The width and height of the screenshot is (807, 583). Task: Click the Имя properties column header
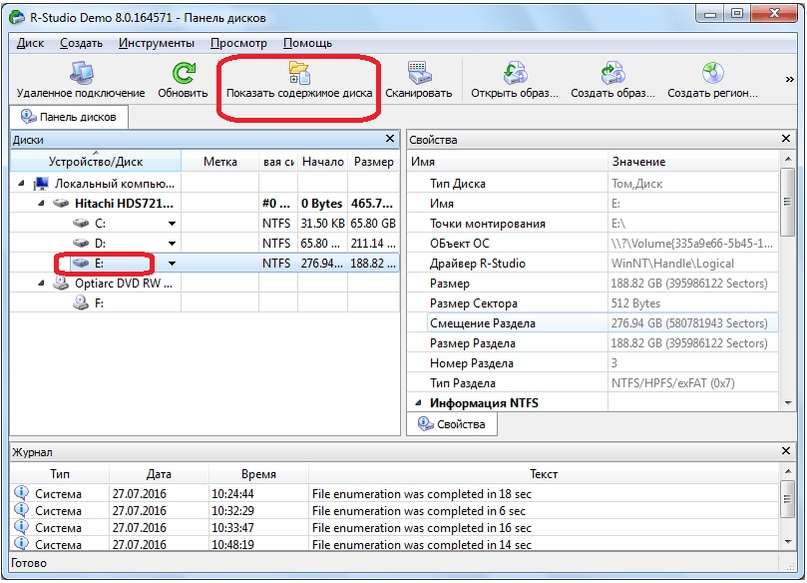point(507,161)
